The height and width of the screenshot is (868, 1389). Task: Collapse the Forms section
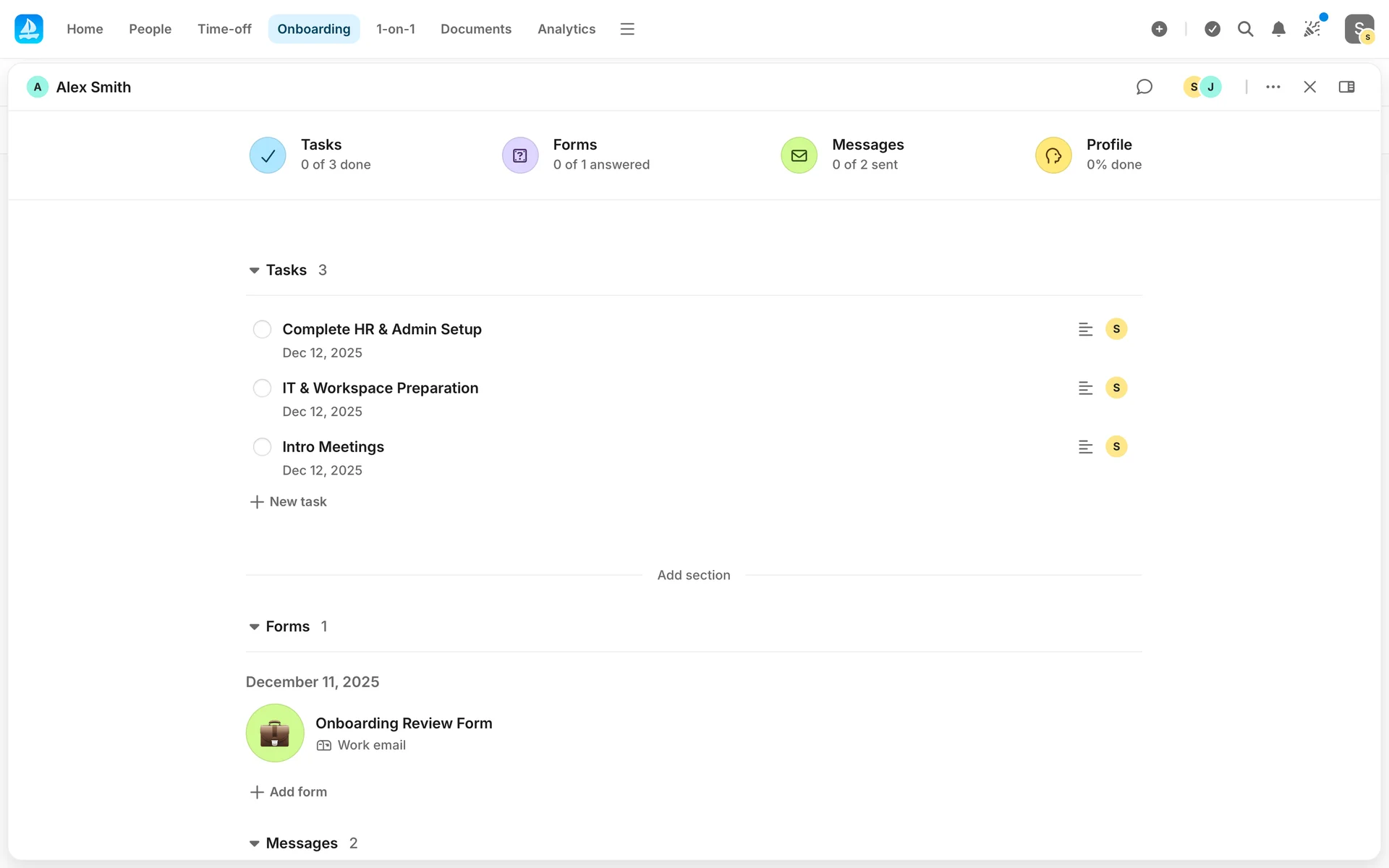[254, 627]
